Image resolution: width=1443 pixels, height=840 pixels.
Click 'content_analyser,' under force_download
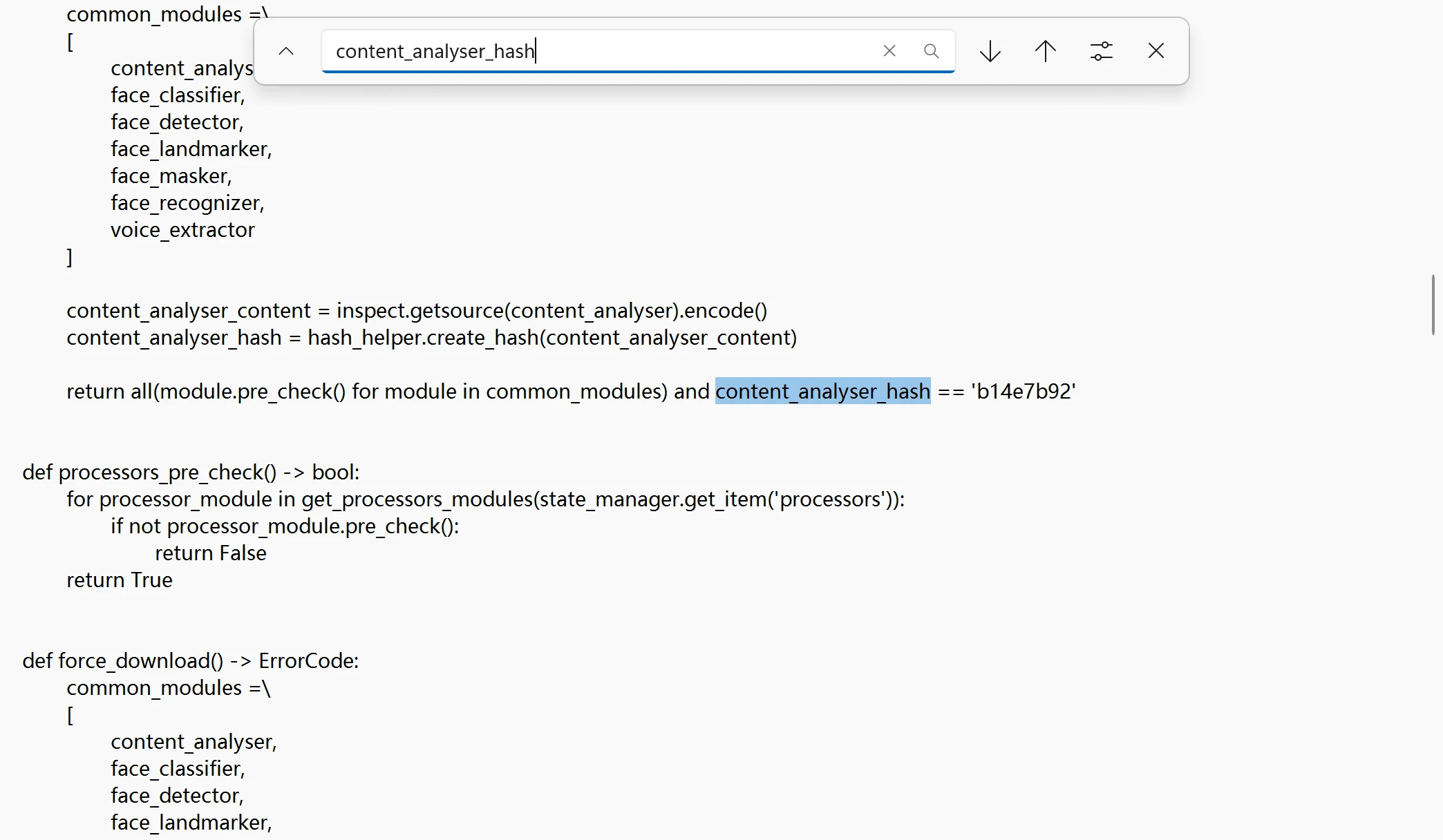tap(194, 742)
